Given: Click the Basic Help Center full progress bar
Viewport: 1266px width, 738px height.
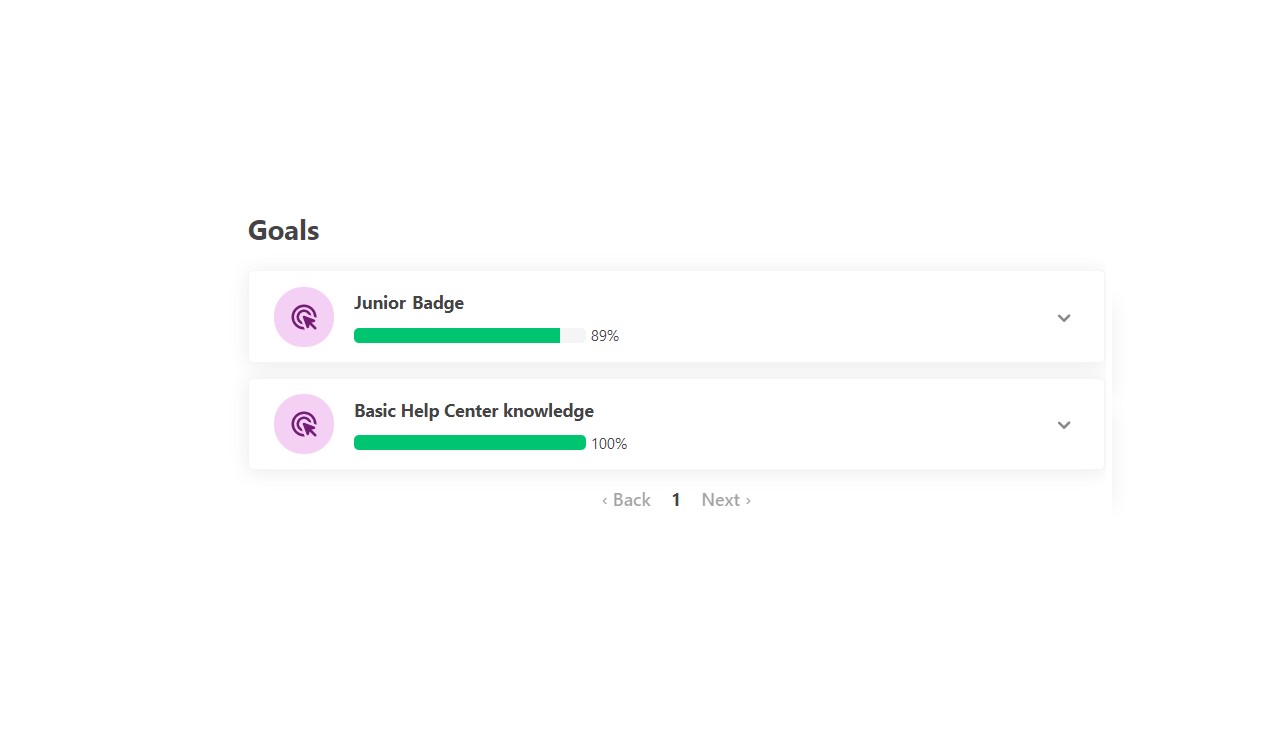Looking at the screenshot, I should (470, 443).
